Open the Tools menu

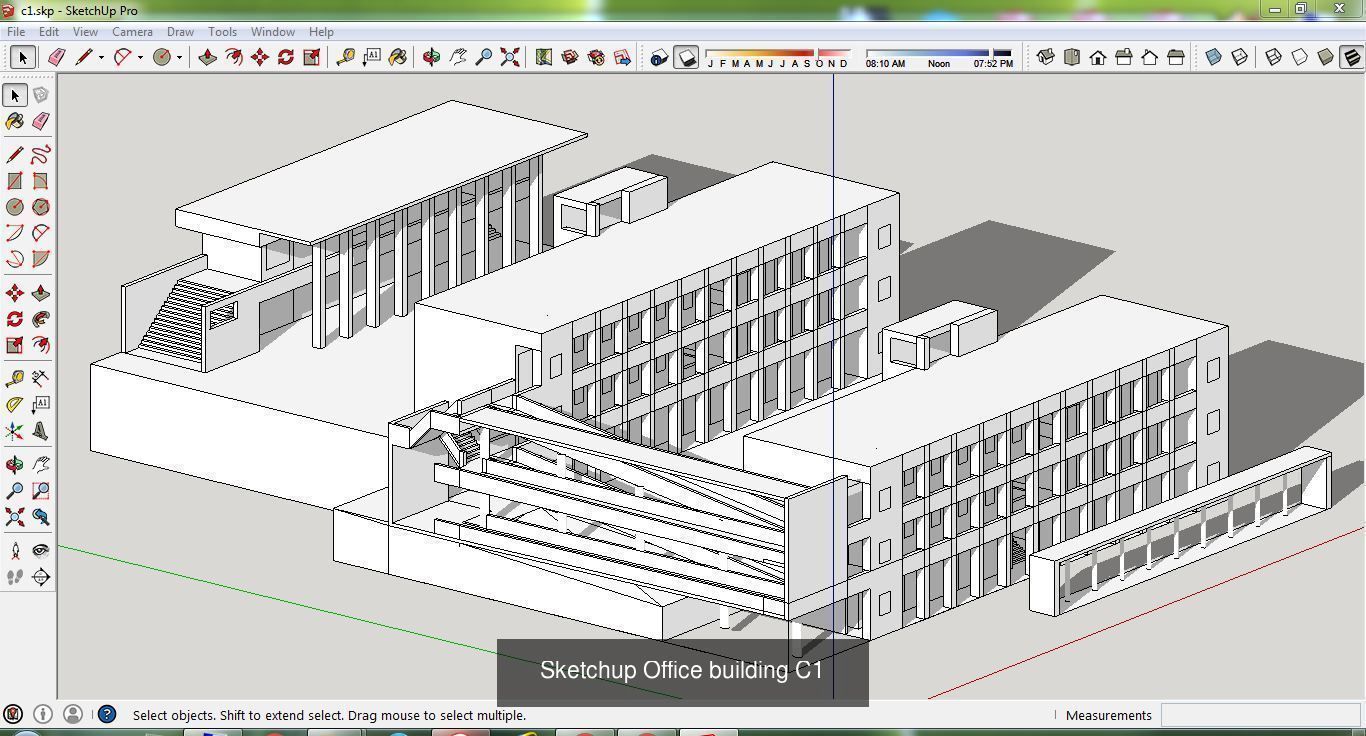(x=222, y=32)
